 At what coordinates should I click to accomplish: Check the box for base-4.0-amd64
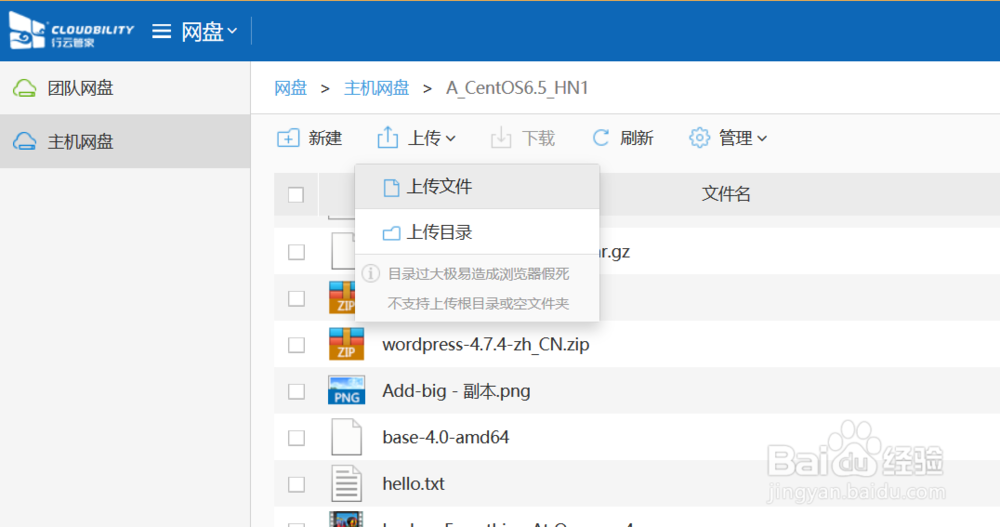tap(296, 438)
